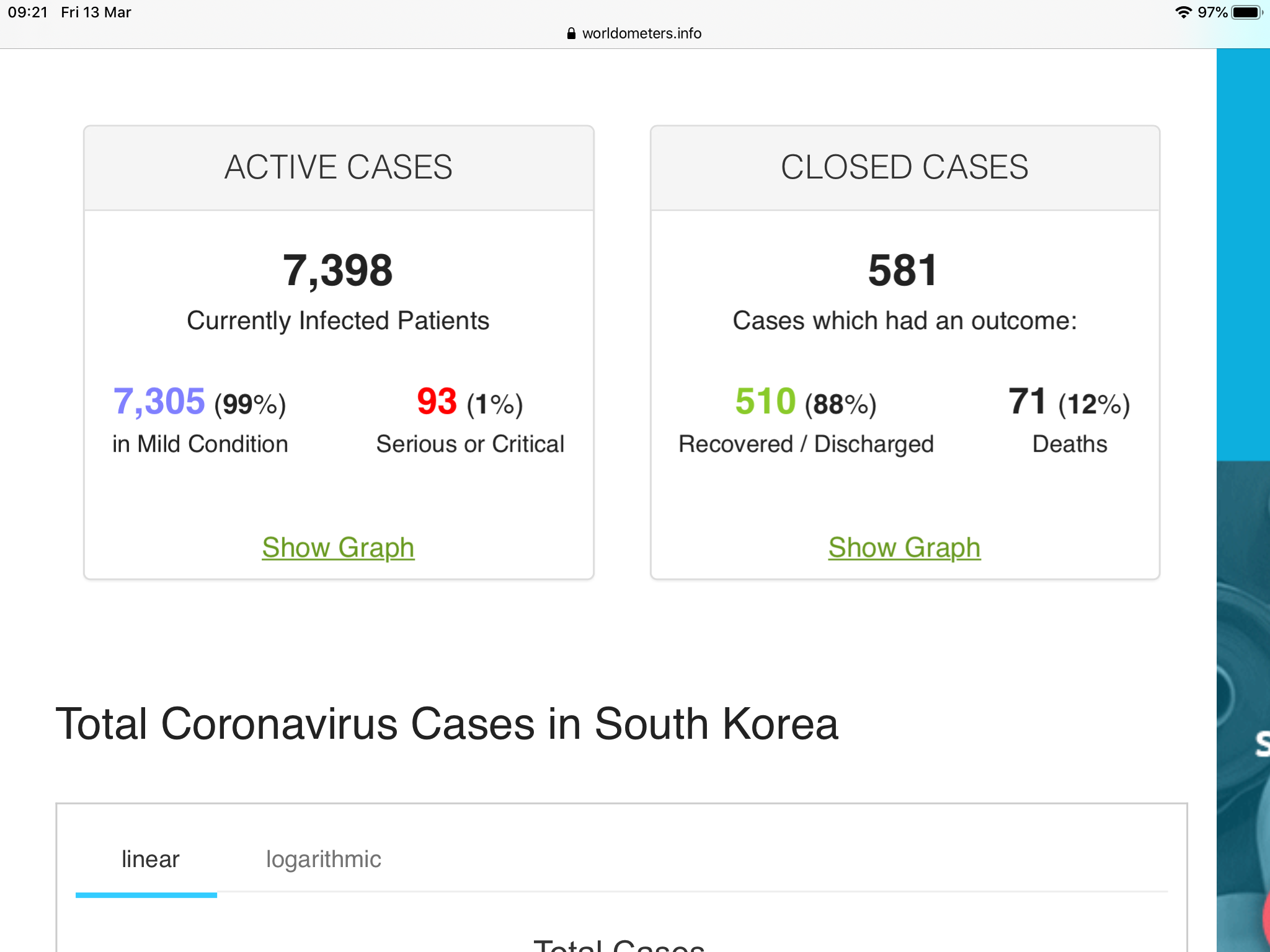
Task: Click the 581 closed cases number
Action: coord(903,271)
